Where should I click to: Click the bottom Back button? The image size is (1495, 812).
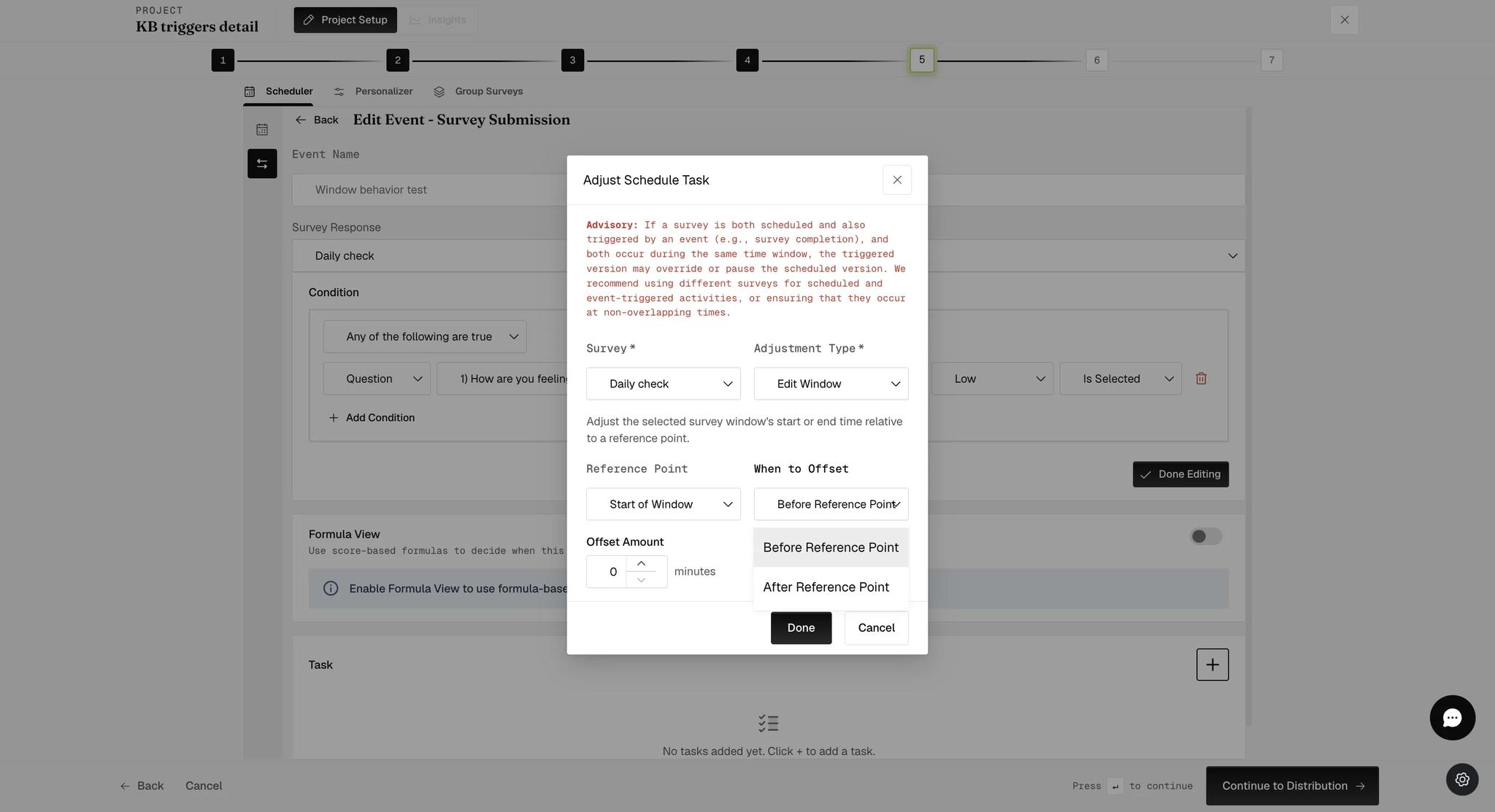click(x=142, y=786)
